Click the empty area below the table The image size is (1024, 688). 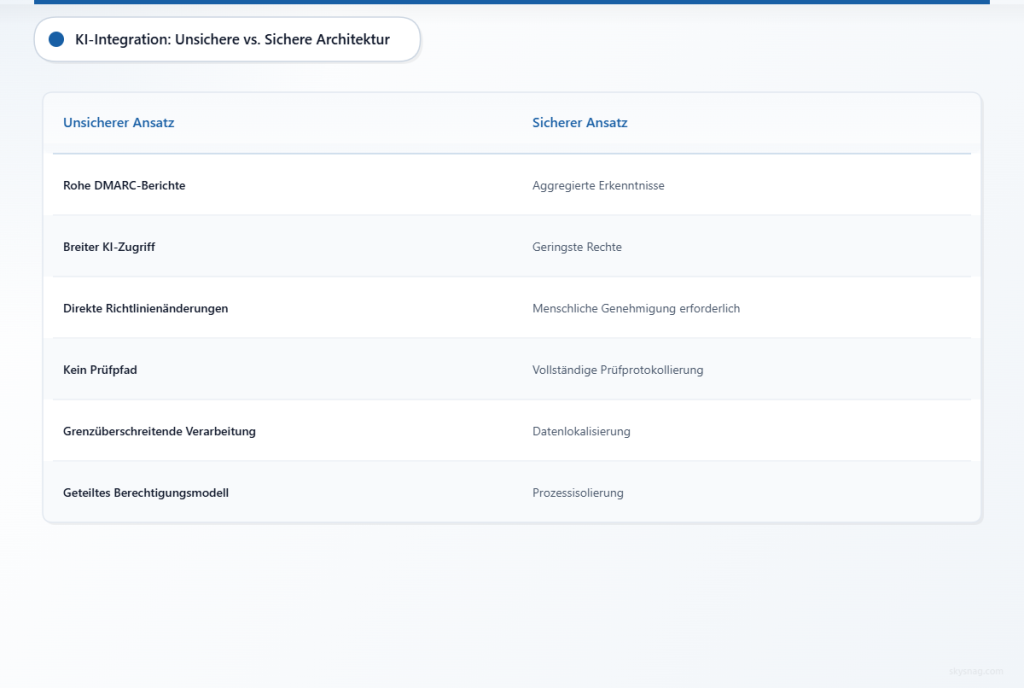pyautogui.click(x=512, y=601)
